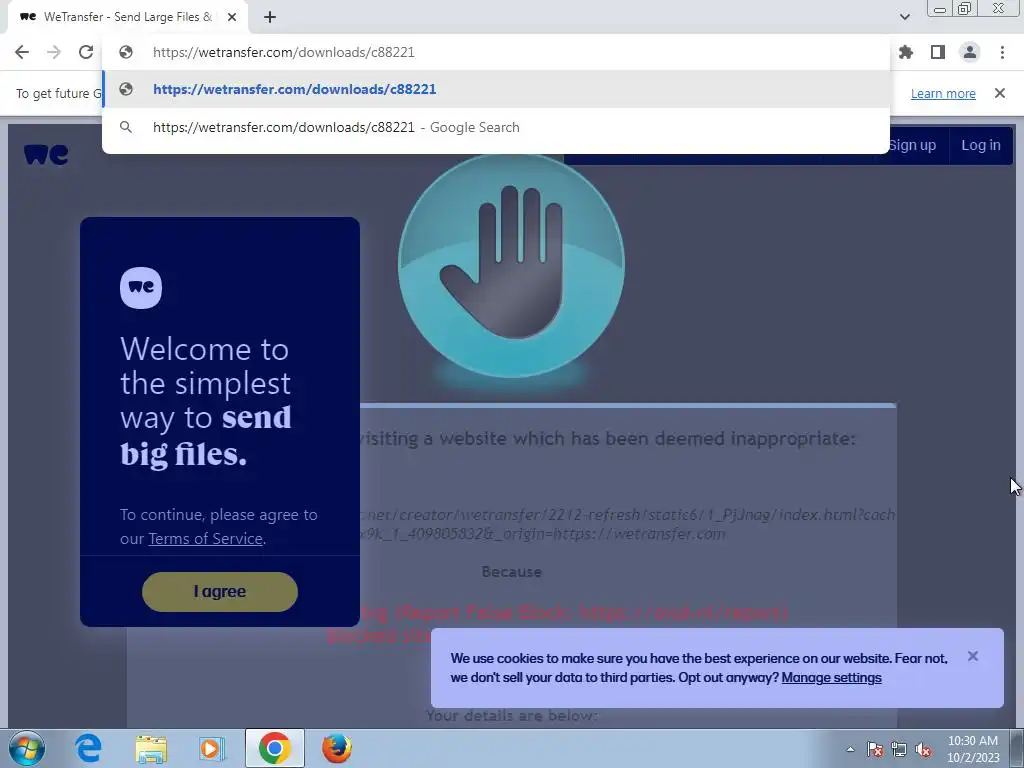Dismiss the info bar with its X button
Screen dimensions: 1024x768
point(1000,93)
